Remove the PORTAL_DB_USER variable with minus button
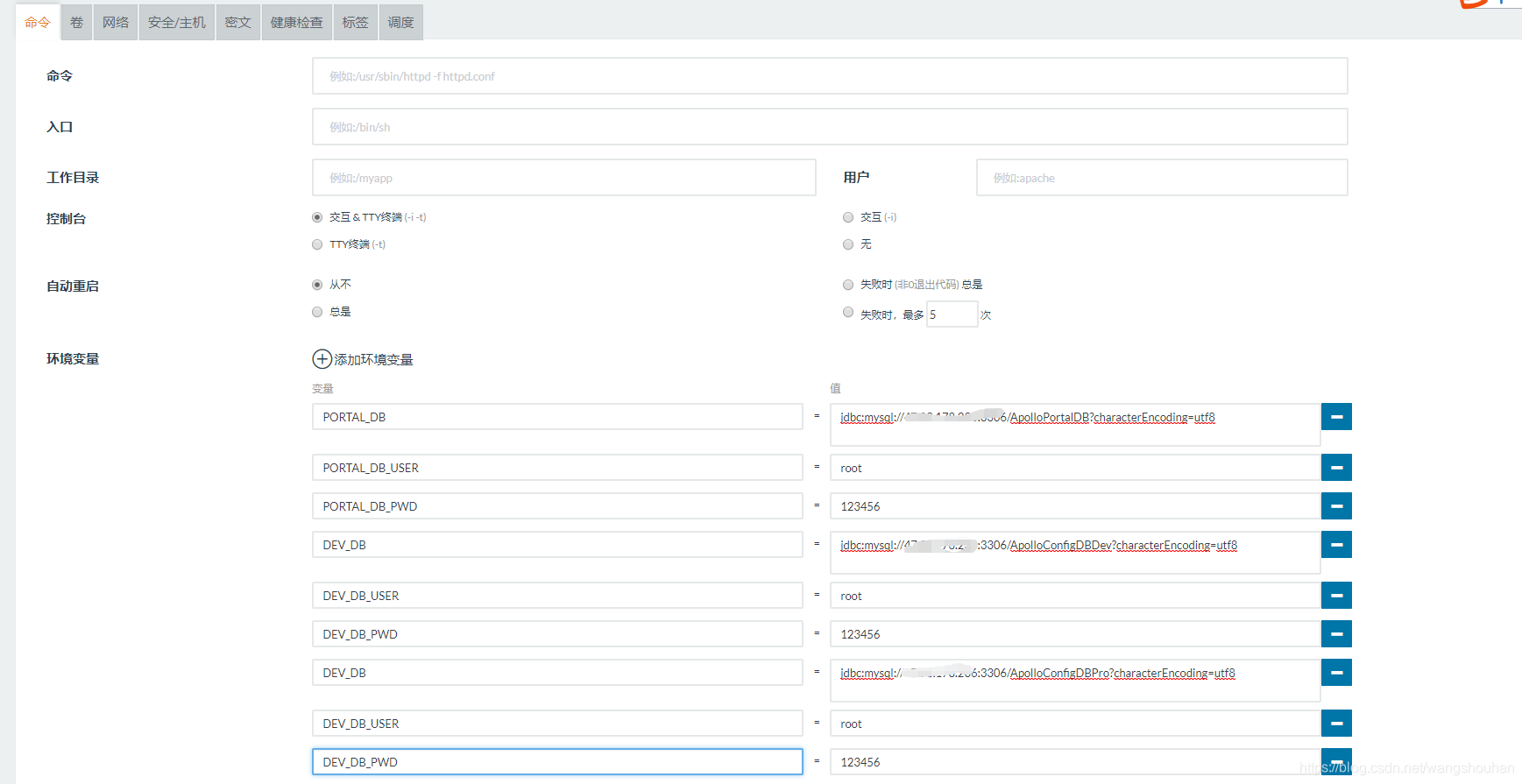The height and width of the screenshot is (784, 1522). (1336, 468)
